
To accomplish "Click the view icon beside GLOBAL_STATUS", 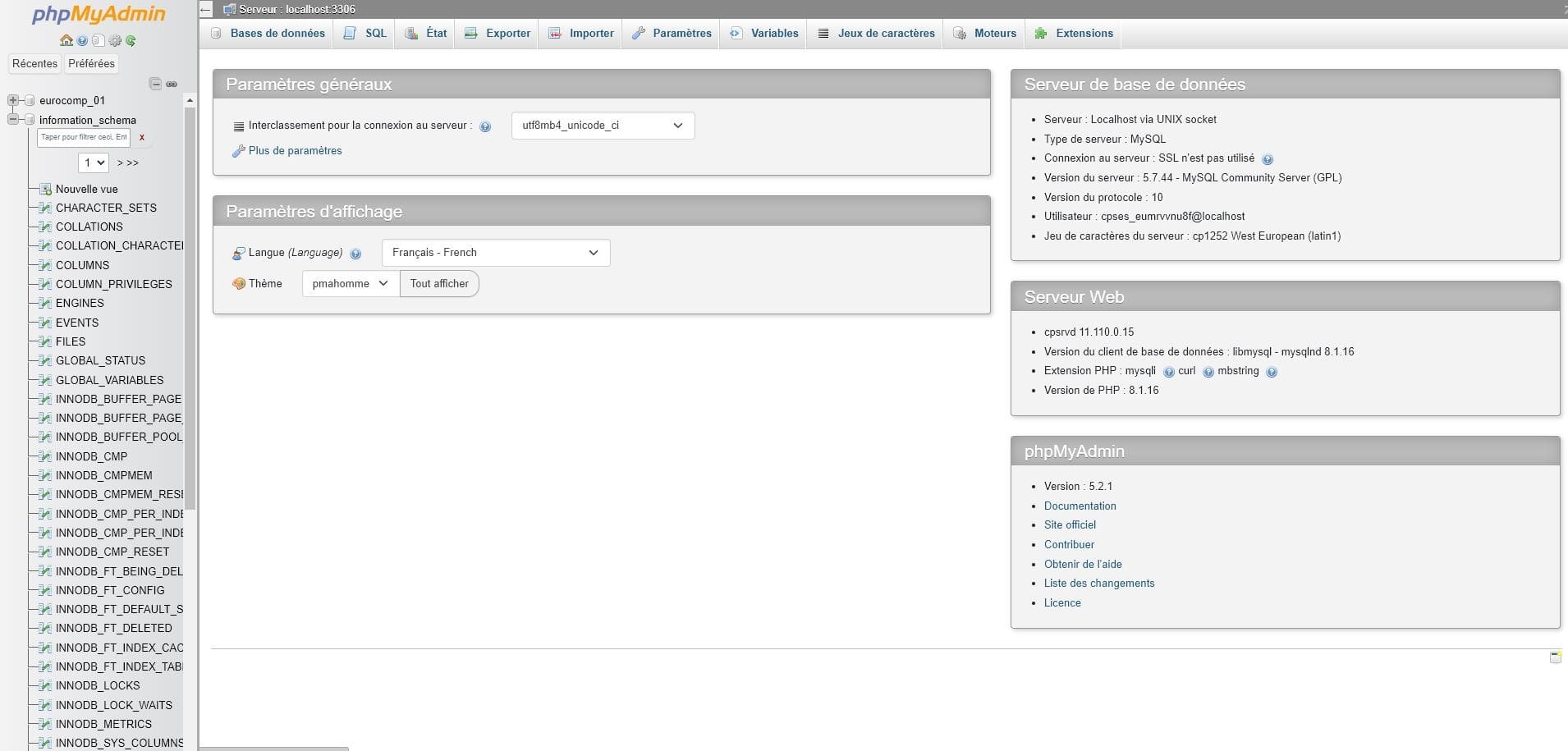I will coord(46,360).
